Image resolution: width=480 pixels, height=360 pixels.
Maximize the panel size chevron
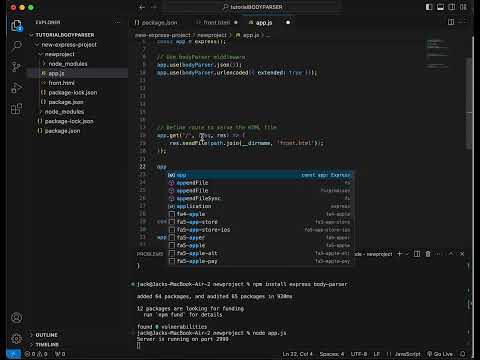click(451, 254)
